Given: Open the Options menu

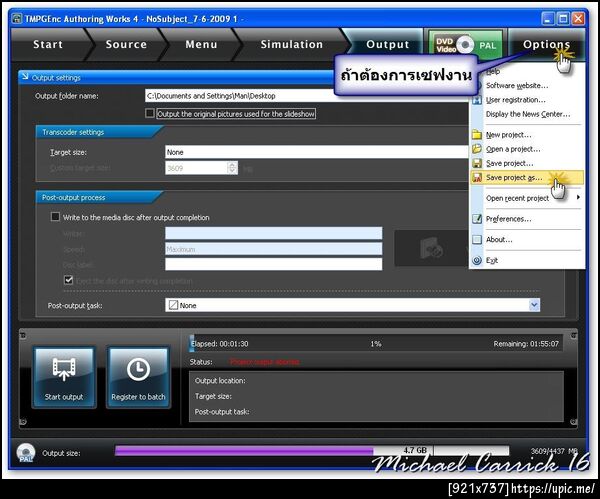Looking at the screenshot, I should coord(546,44).
